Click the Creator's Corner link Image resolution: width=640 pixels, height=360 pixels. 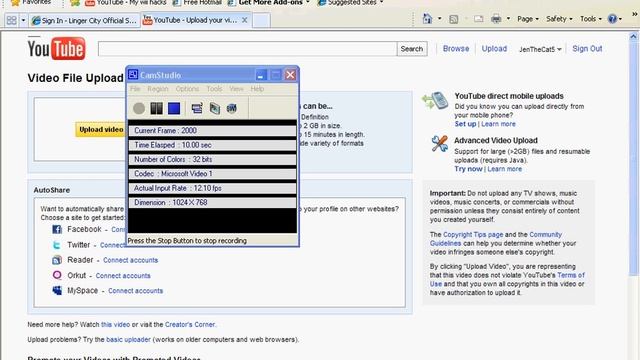(x=190, y=324)
